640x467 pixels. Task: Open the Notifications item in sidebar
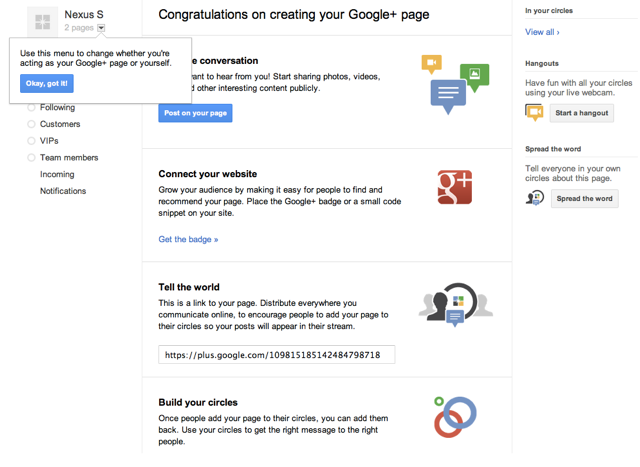(x=63, y=191)
